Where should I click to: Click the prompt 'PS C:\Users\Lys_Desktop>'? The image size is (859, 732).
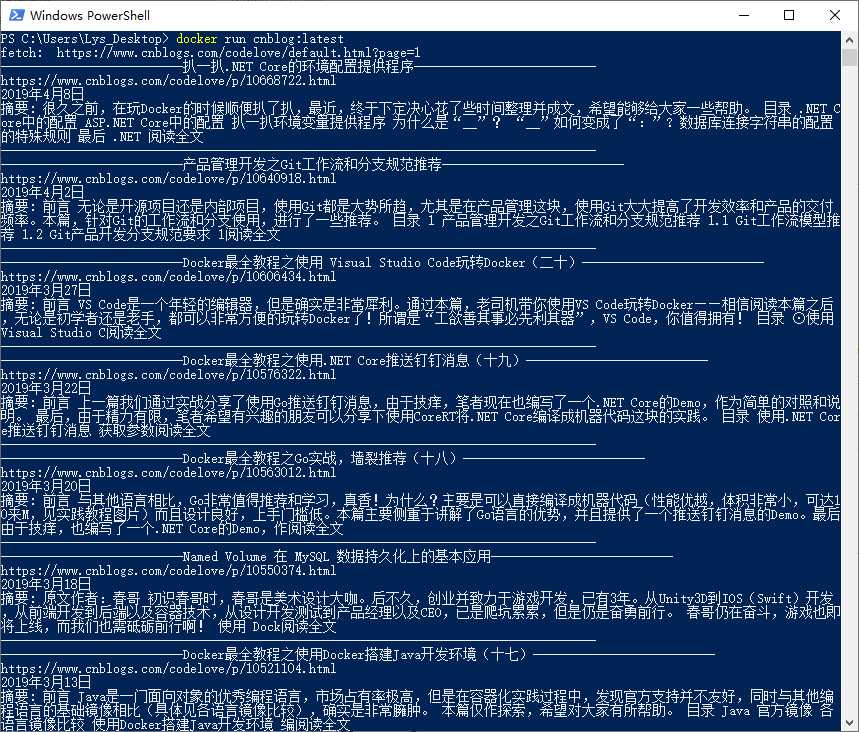[84, 39]
